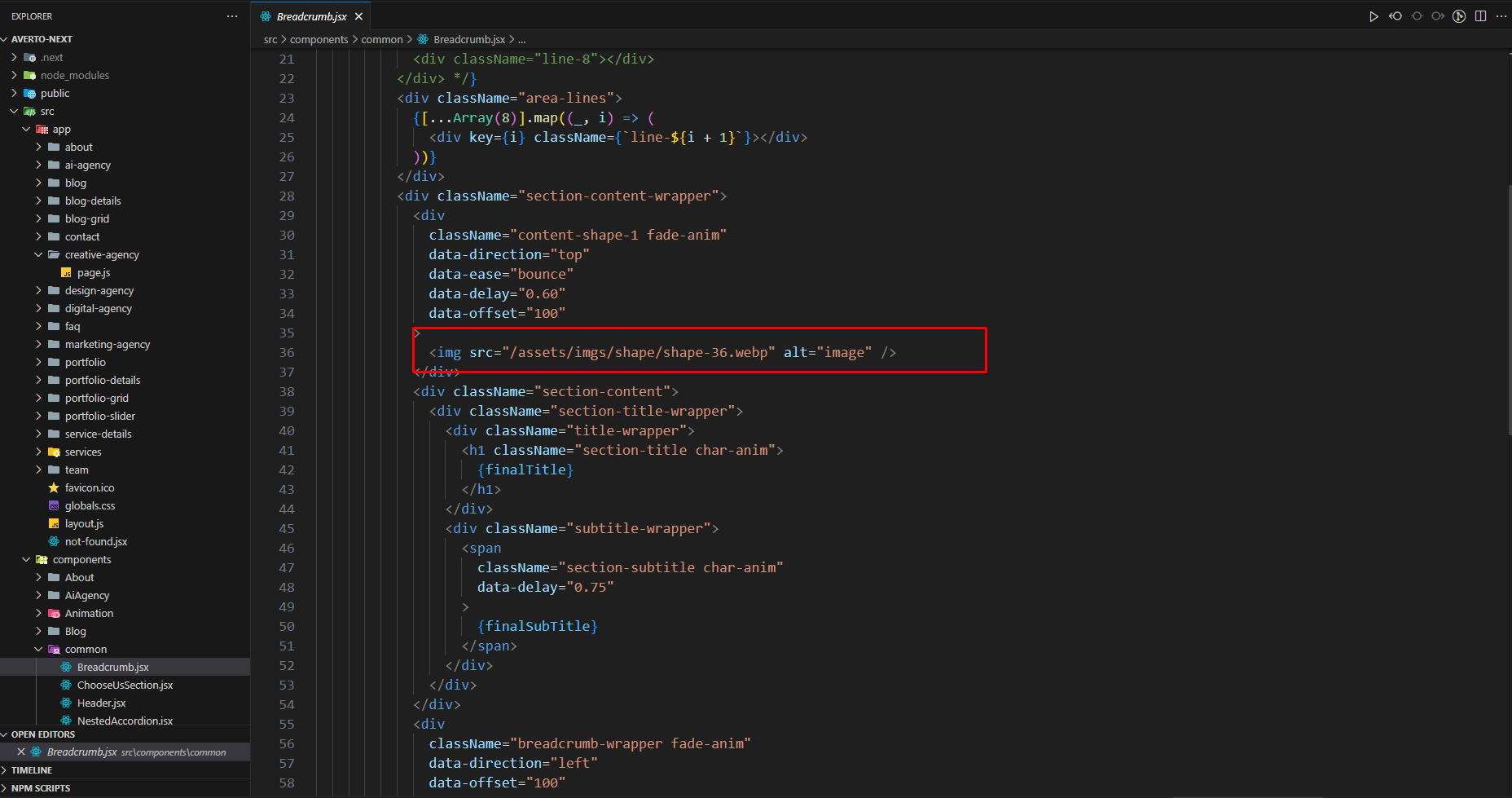Select the AiAgency folder
Image resolution: width=1512 pixels, height=798 pixels.
coord(87,595)
